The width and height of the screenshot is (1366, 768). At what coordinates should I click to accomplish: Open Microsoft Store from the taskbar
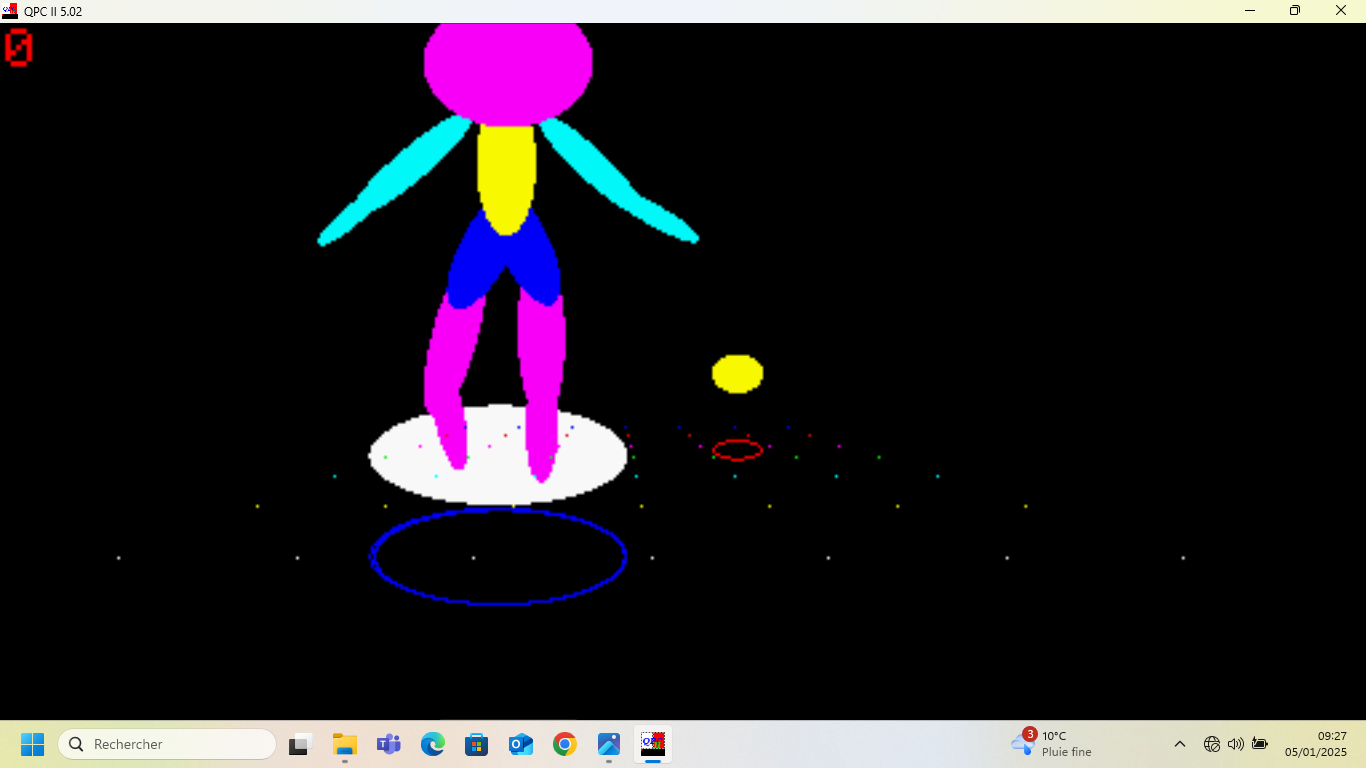(x=477, y=744)
